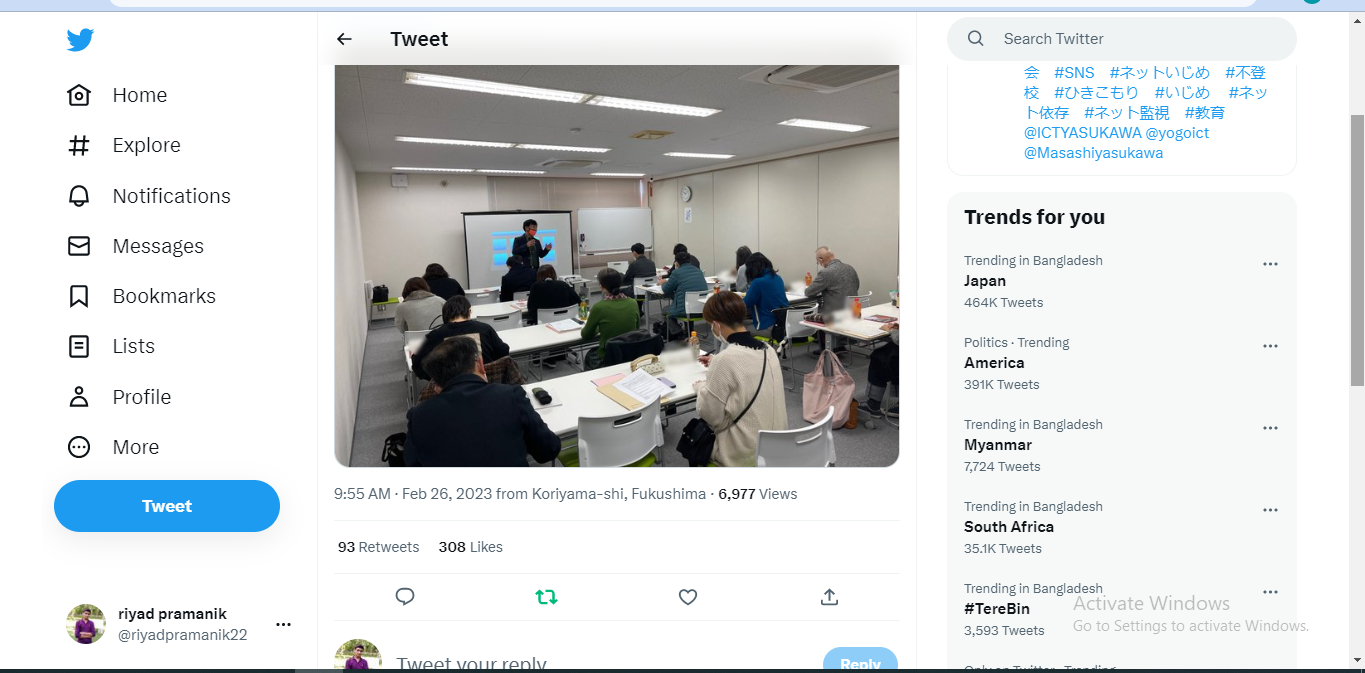The width and height of the screenshot is (1365, 673).
Task: Open account menu beside riyad pramanik
Action: (283, 624)
